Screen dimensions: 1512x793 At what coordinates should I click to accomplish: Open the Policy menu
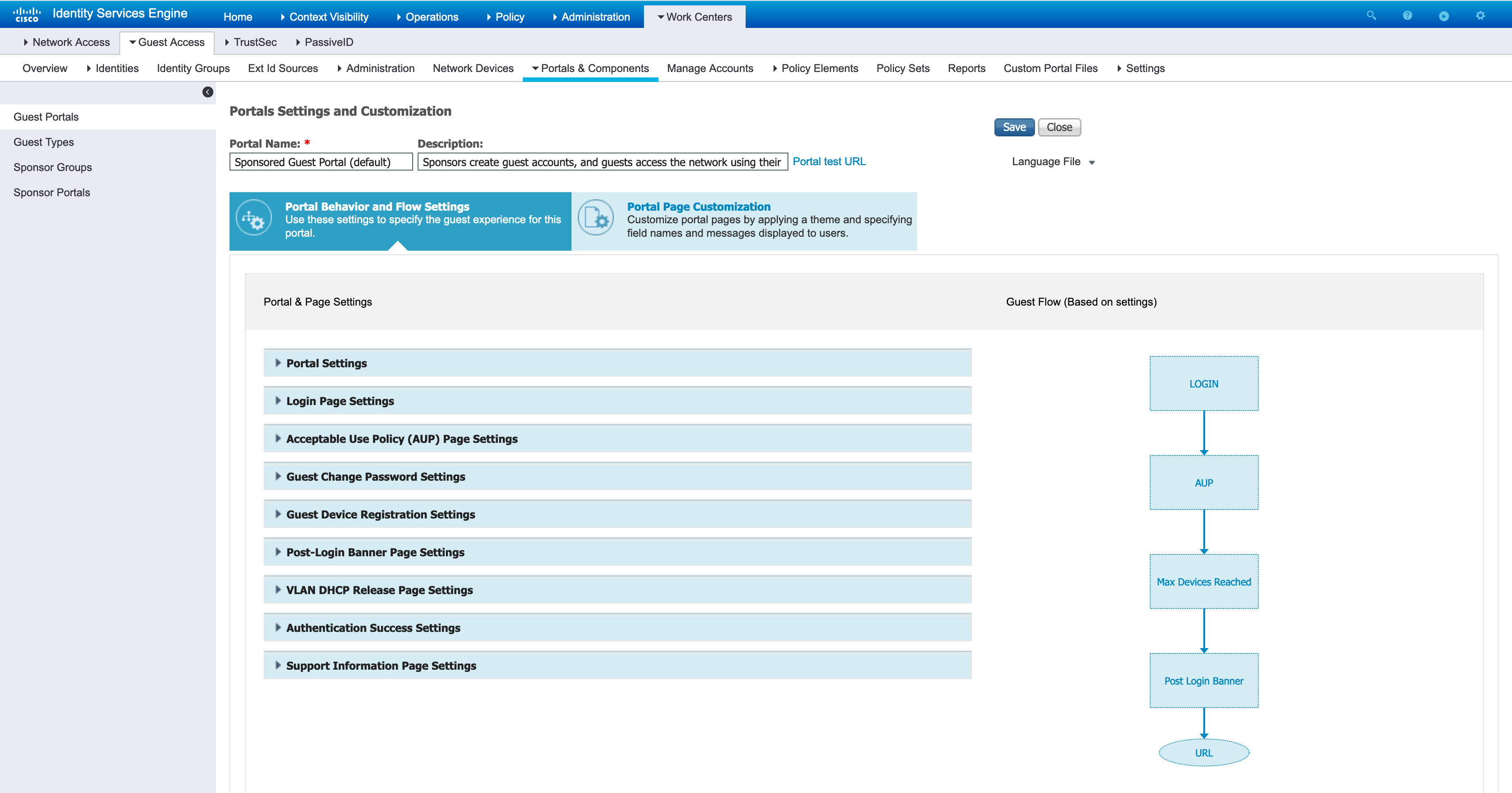505,17
